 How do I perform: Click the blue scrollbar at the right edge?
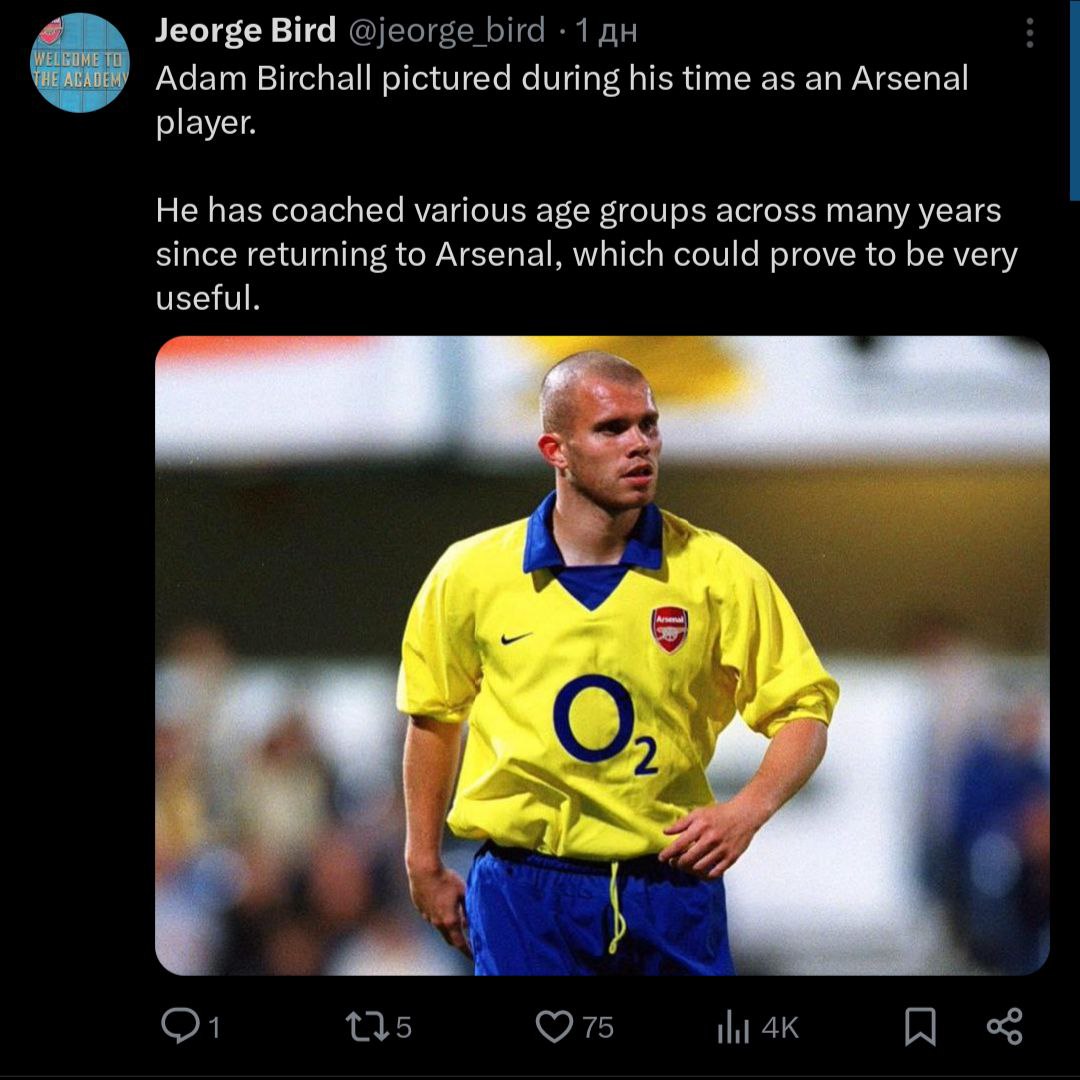tap(1074, 100)
